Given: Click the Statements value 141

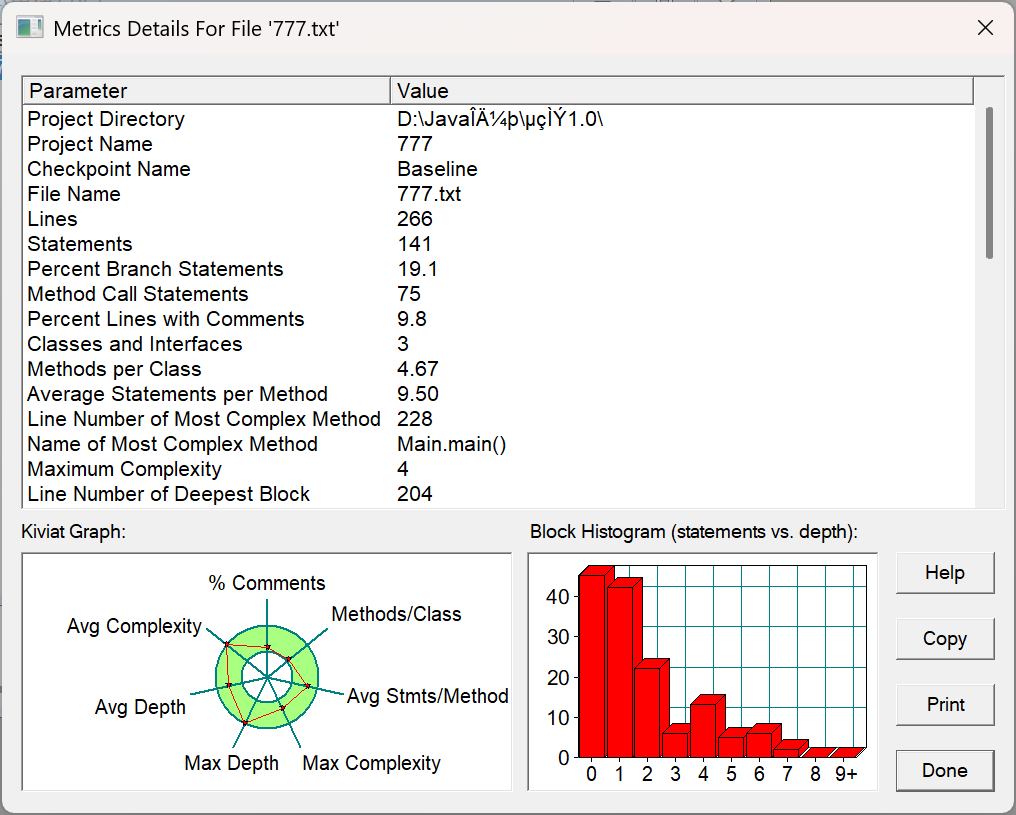Looking at the screenshot, I should (x=415, y=244).
